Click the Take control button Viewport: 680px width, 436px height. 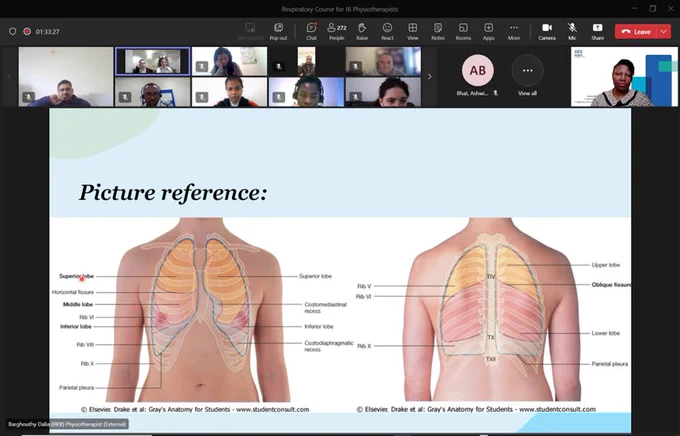(x=250, y=31)
